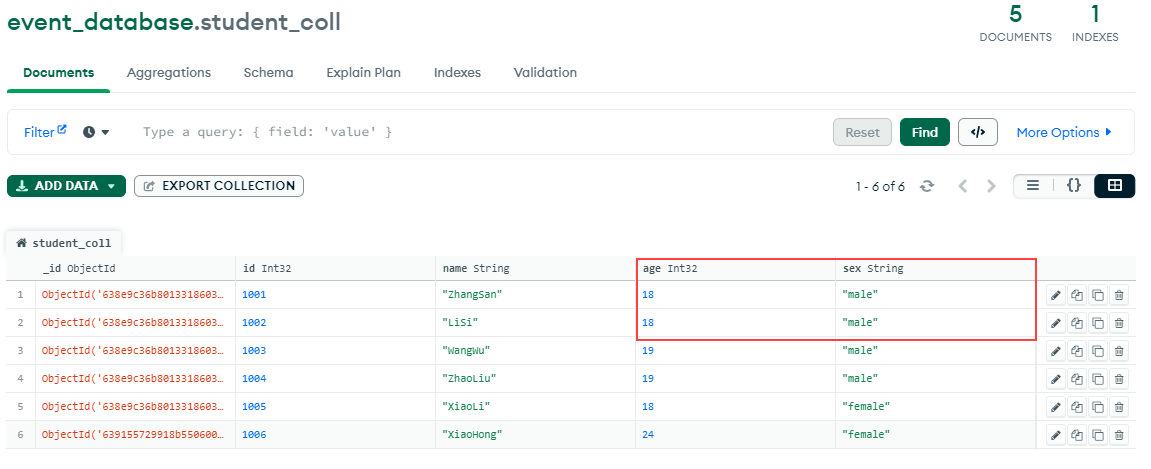Open query history dropdown
Screen dimensions: 1151x469
96,132
